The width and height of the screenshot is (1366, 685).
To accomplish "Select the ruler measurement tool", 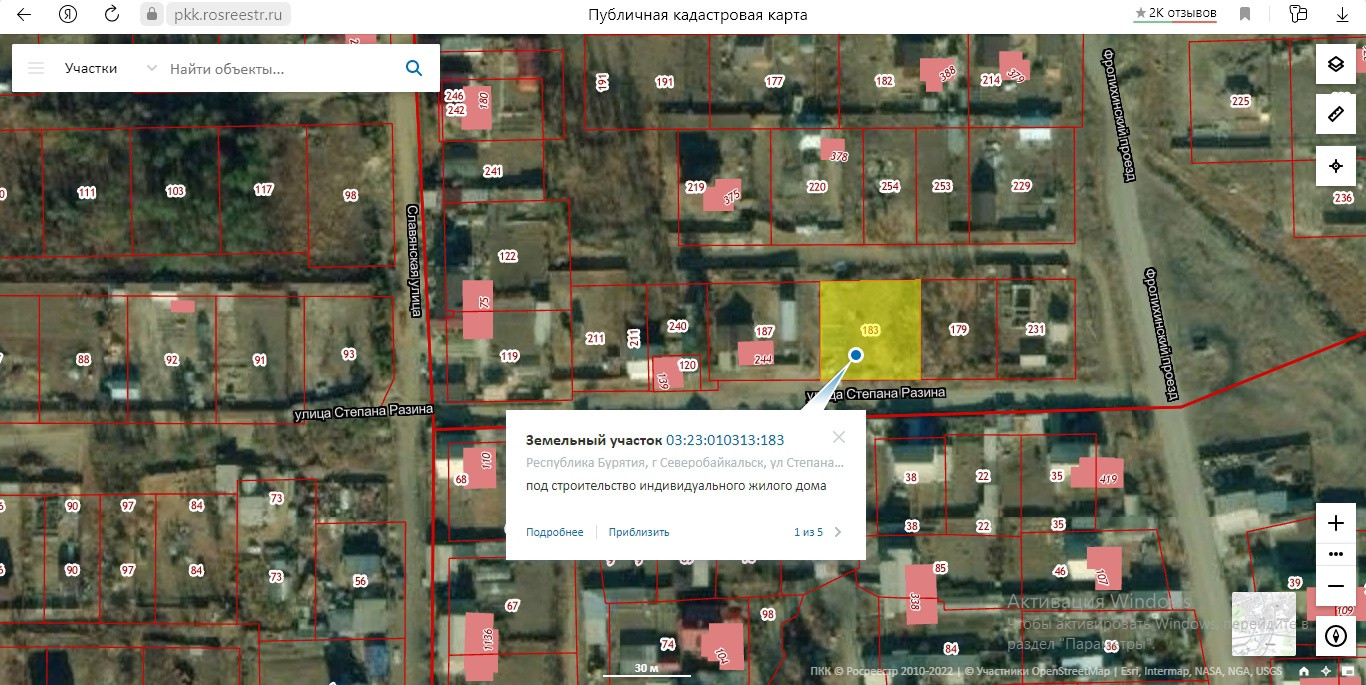I will pyautogui.click(x=1335, y=115).
